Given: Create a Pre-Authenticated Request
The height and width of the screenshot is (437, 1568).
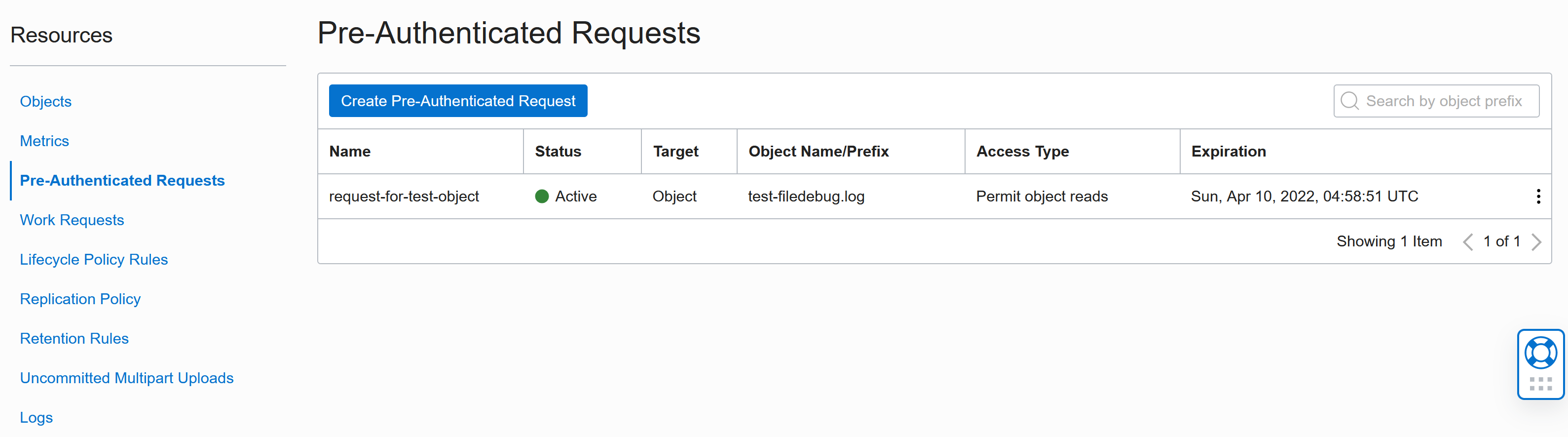Looking at the screenshot, I should tap(458, 101).
